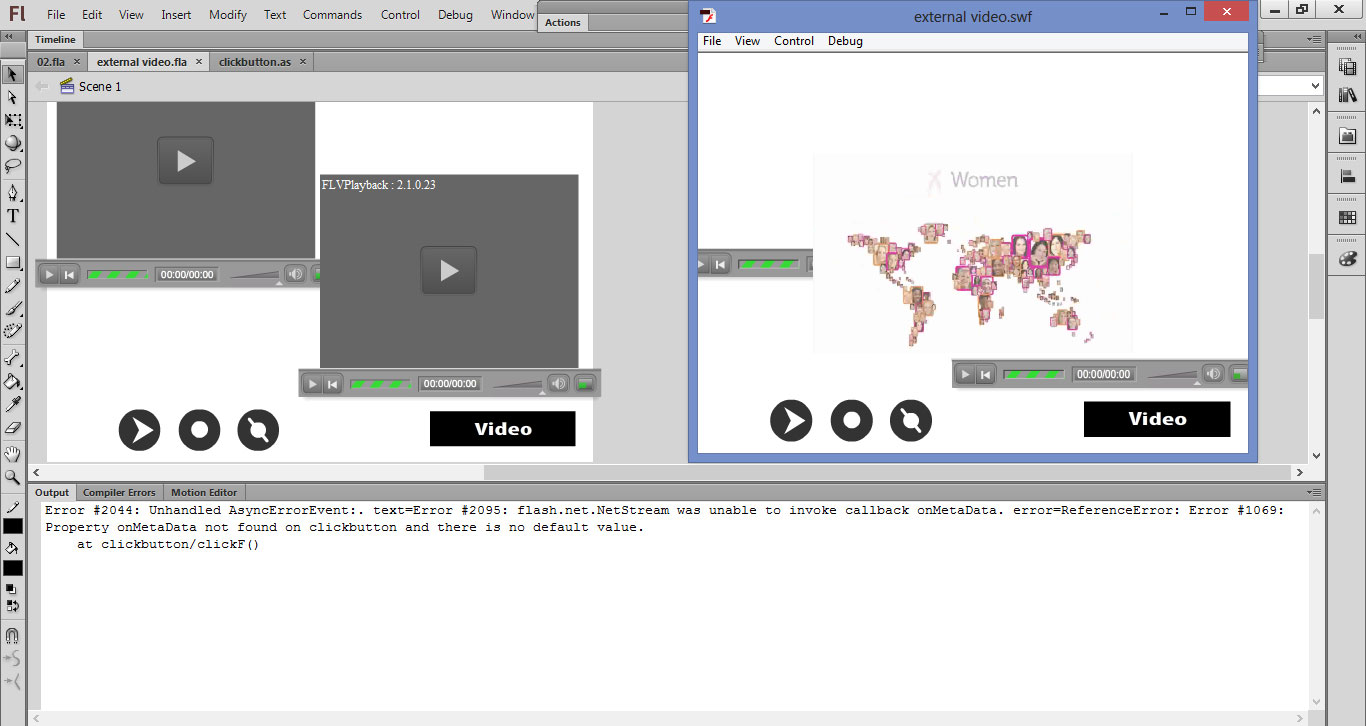The height and width of the screenshot is (726, 1366).
Task: Select the Text tool
Action: 13,215
